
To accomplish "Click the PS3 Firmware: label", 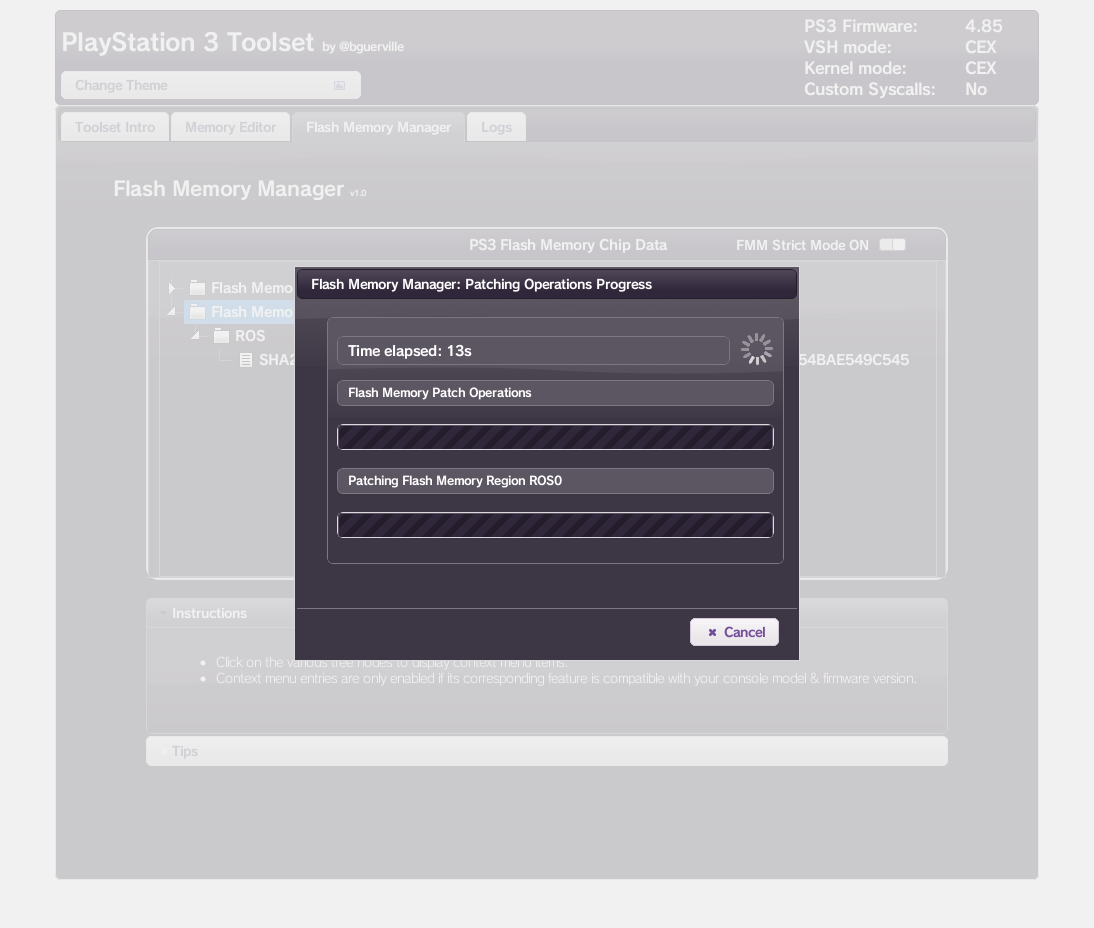I will point(861,27).
